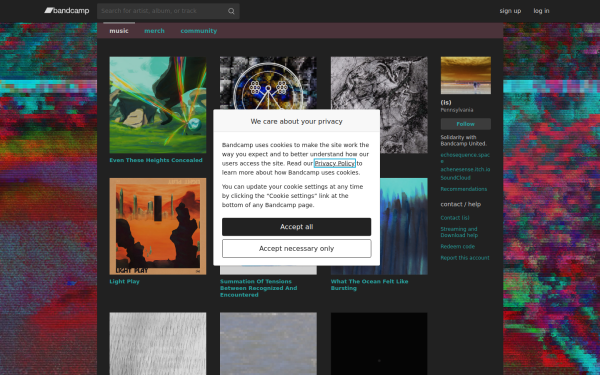Screen dimensions: 600x375
Task: Click the Accept necessary only button
Action: 297,249
